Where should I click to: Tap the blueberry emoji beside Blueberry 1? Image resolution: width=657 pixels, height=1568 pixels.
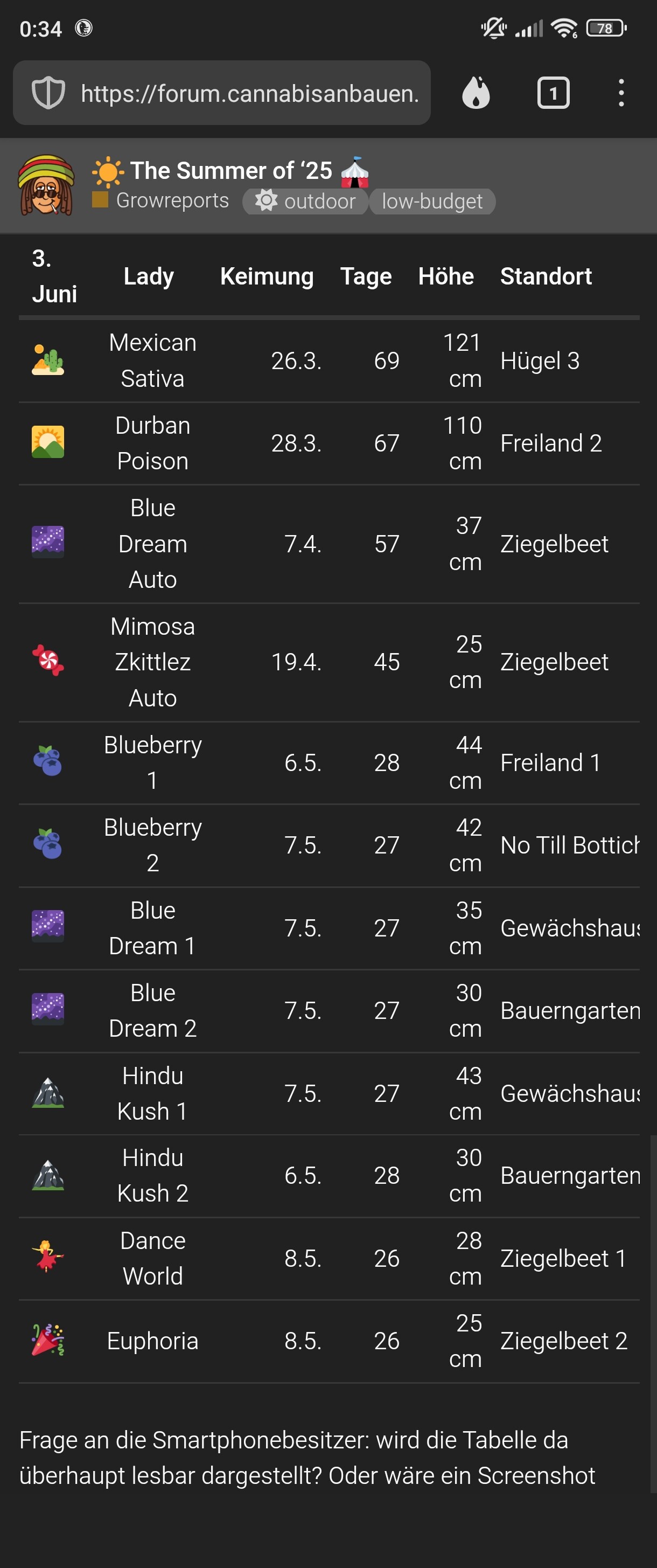[48, 761]
